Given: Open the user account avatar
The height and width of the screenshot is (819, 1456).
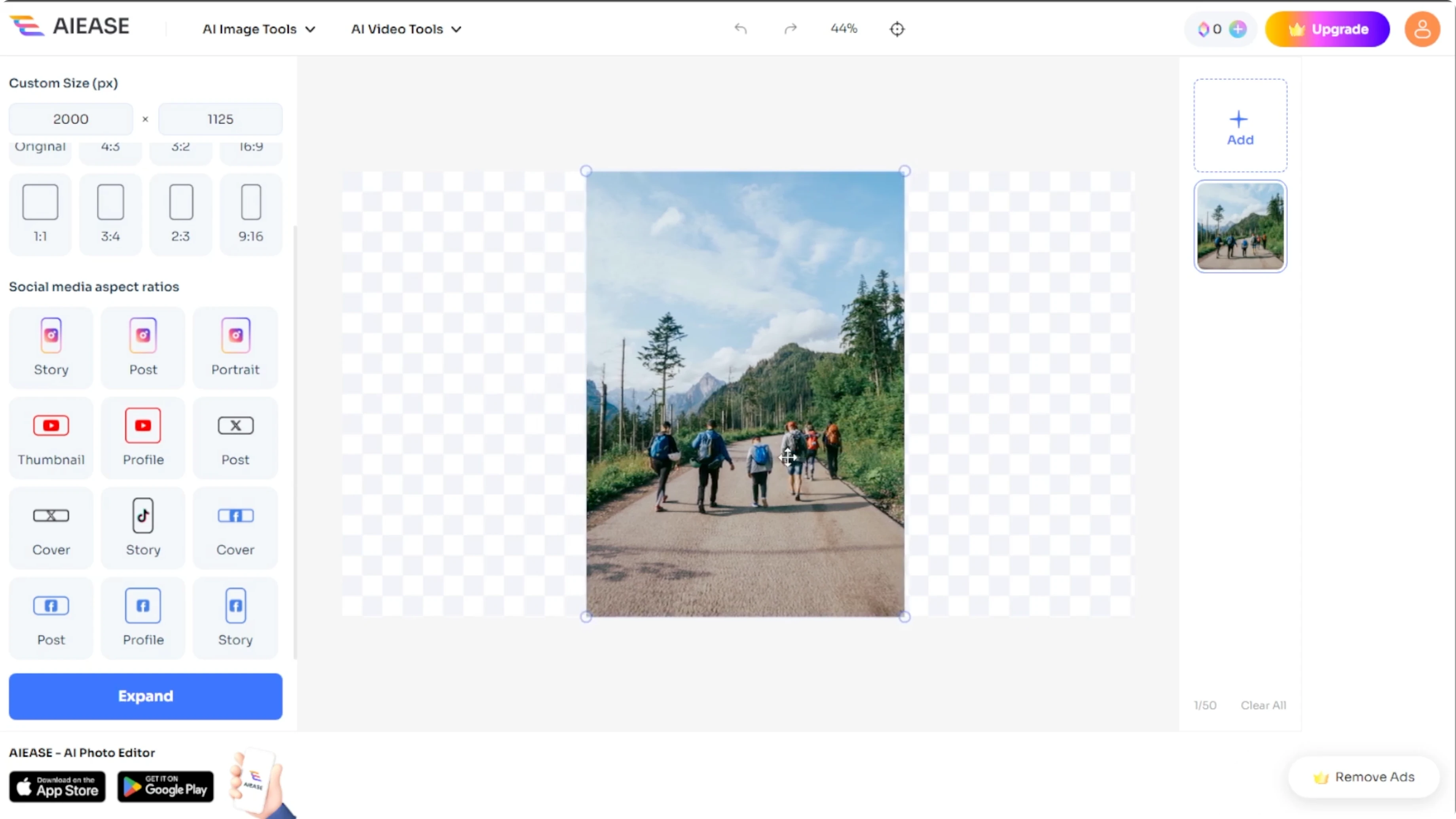Looking at the screenshot, I should coord(1422,29).
